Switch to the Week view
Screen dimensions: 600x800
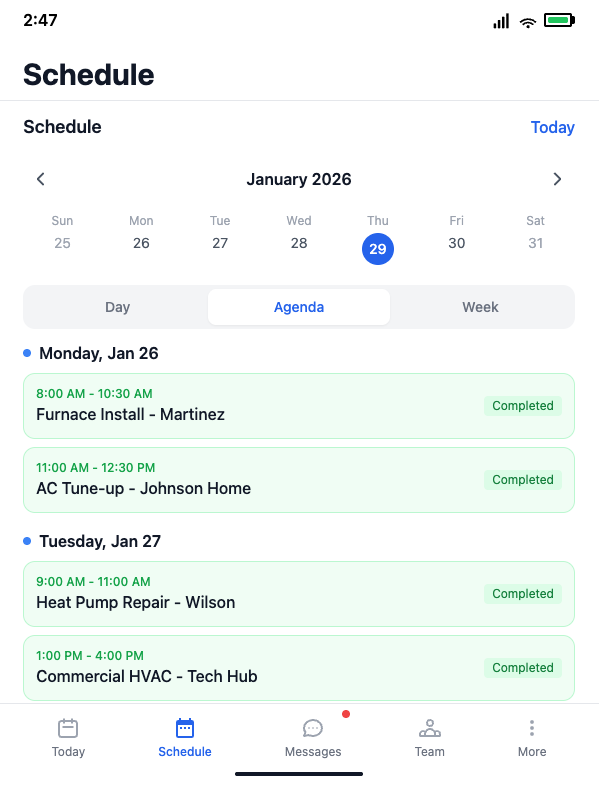(480, 307)
